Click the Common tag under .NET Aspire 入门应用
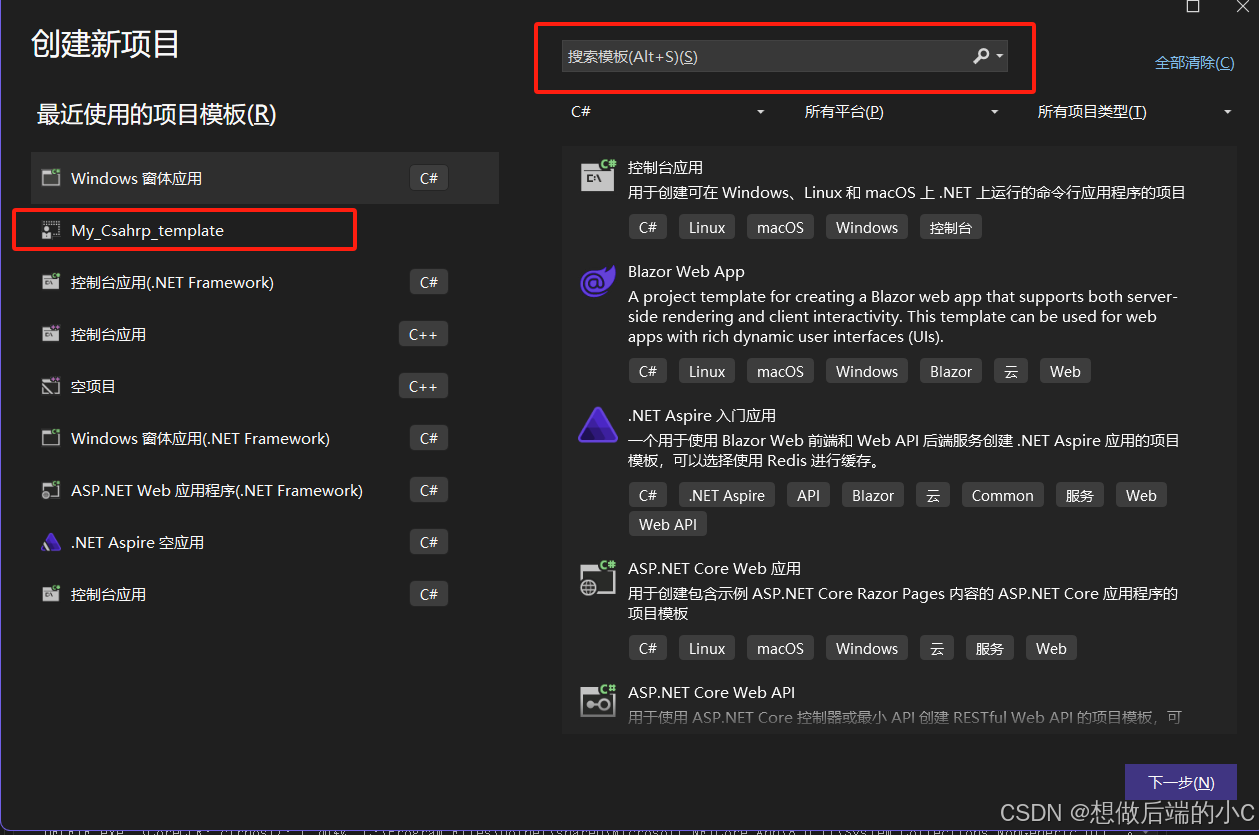The height and width of the screenshot is (835, 1259). [1002, 495]
